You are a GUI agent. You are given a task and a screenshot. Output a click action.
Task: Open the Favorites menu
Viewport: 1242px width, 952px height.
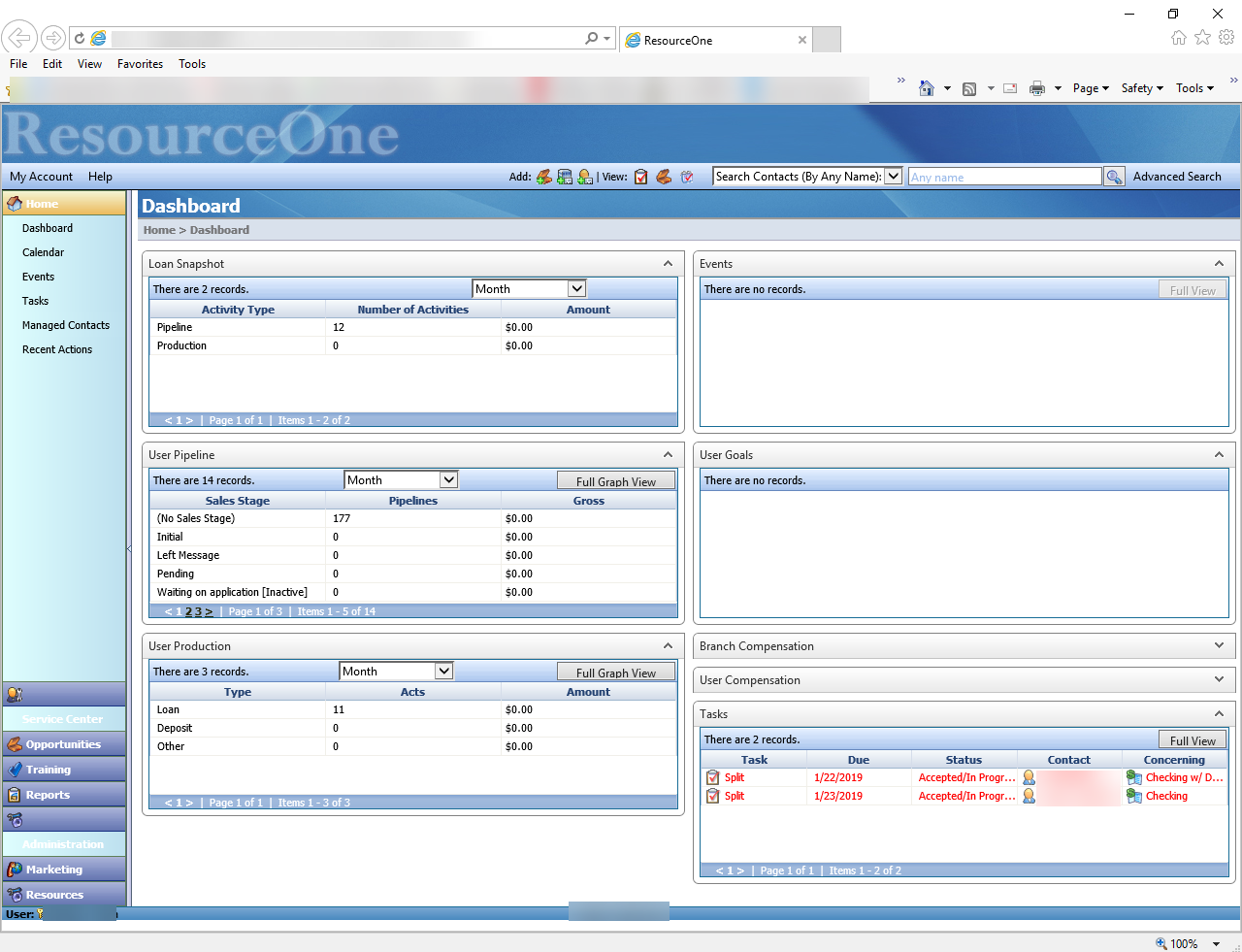coord(140,64)
